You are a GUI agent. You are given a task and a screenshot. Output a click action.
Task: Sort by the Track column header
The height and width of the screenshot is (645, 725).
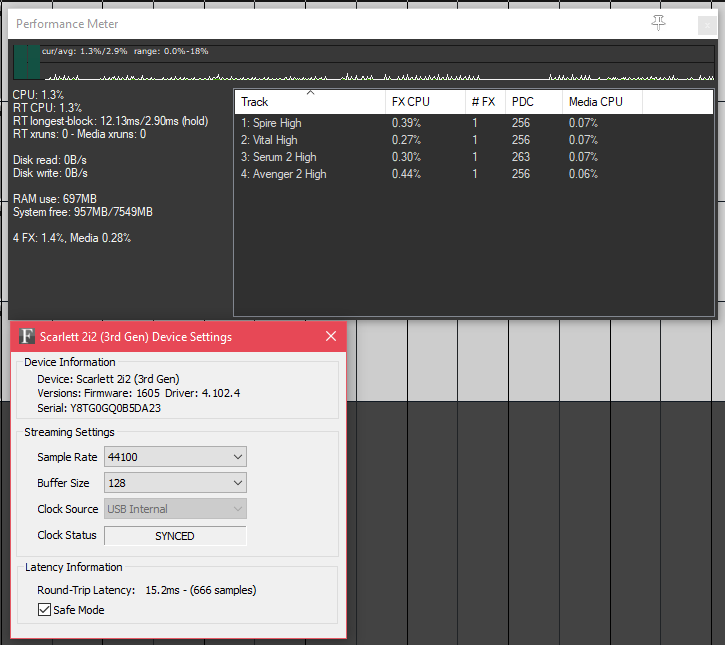tap(310, 102)
